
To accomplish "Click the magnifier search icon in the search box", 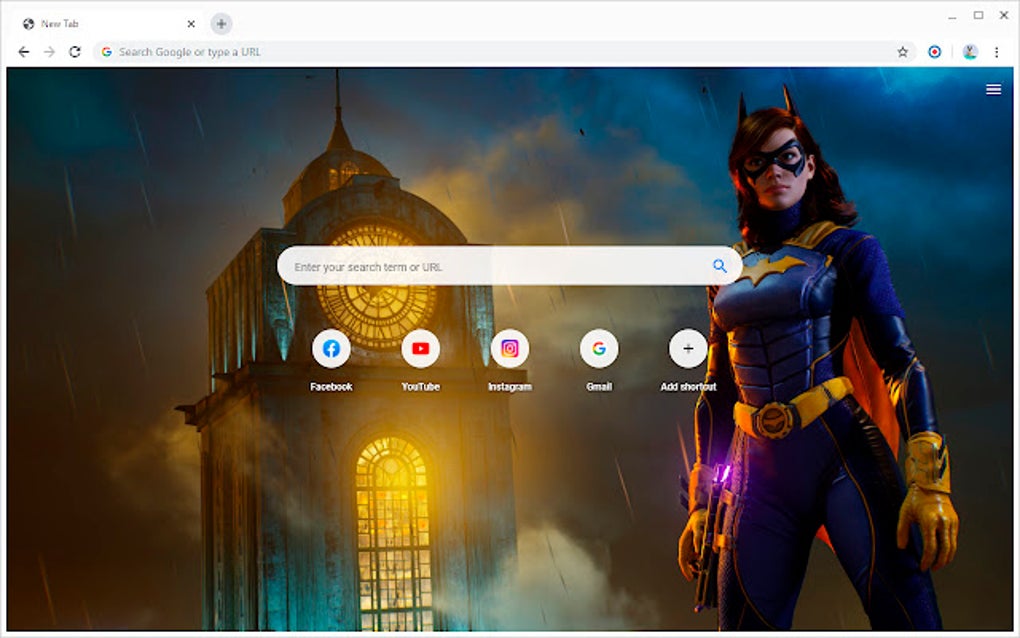I will [x=719, y=266].
